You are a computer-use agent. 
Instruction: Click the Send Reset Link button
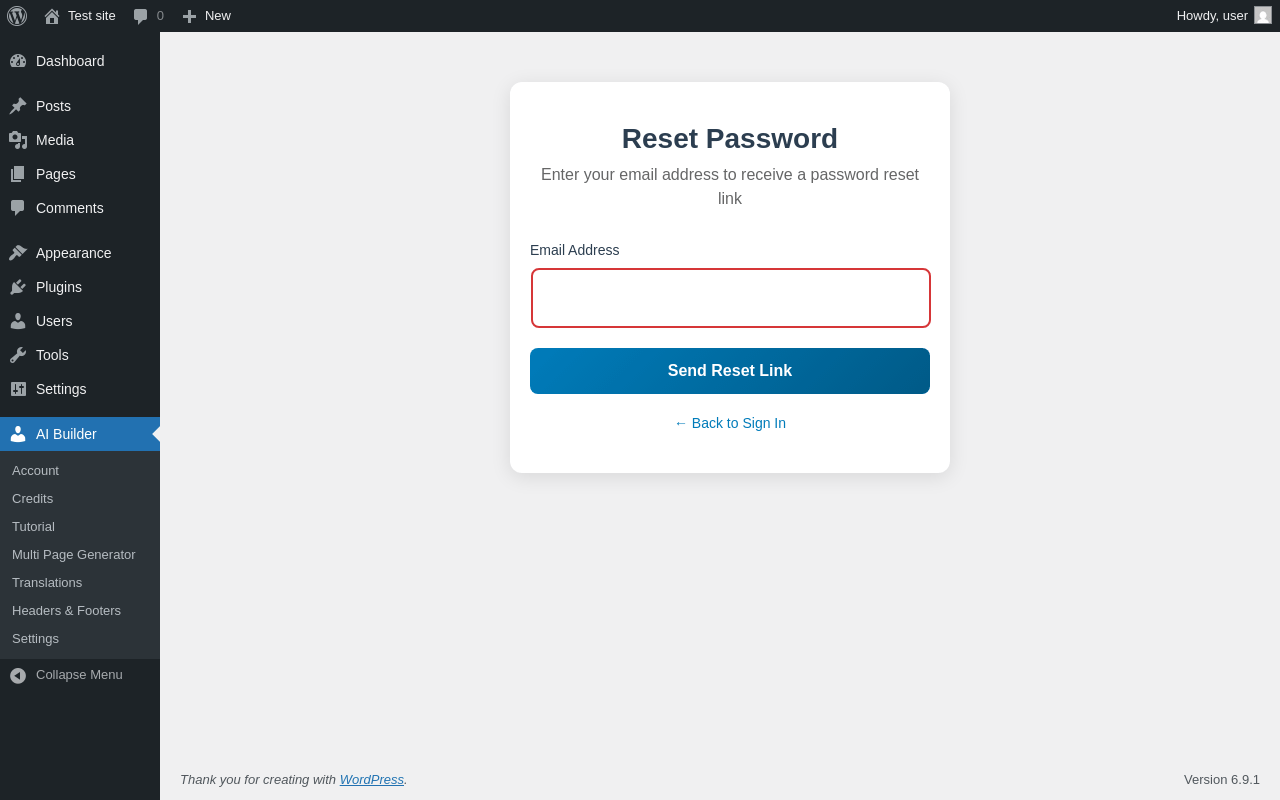coord(730,371)
